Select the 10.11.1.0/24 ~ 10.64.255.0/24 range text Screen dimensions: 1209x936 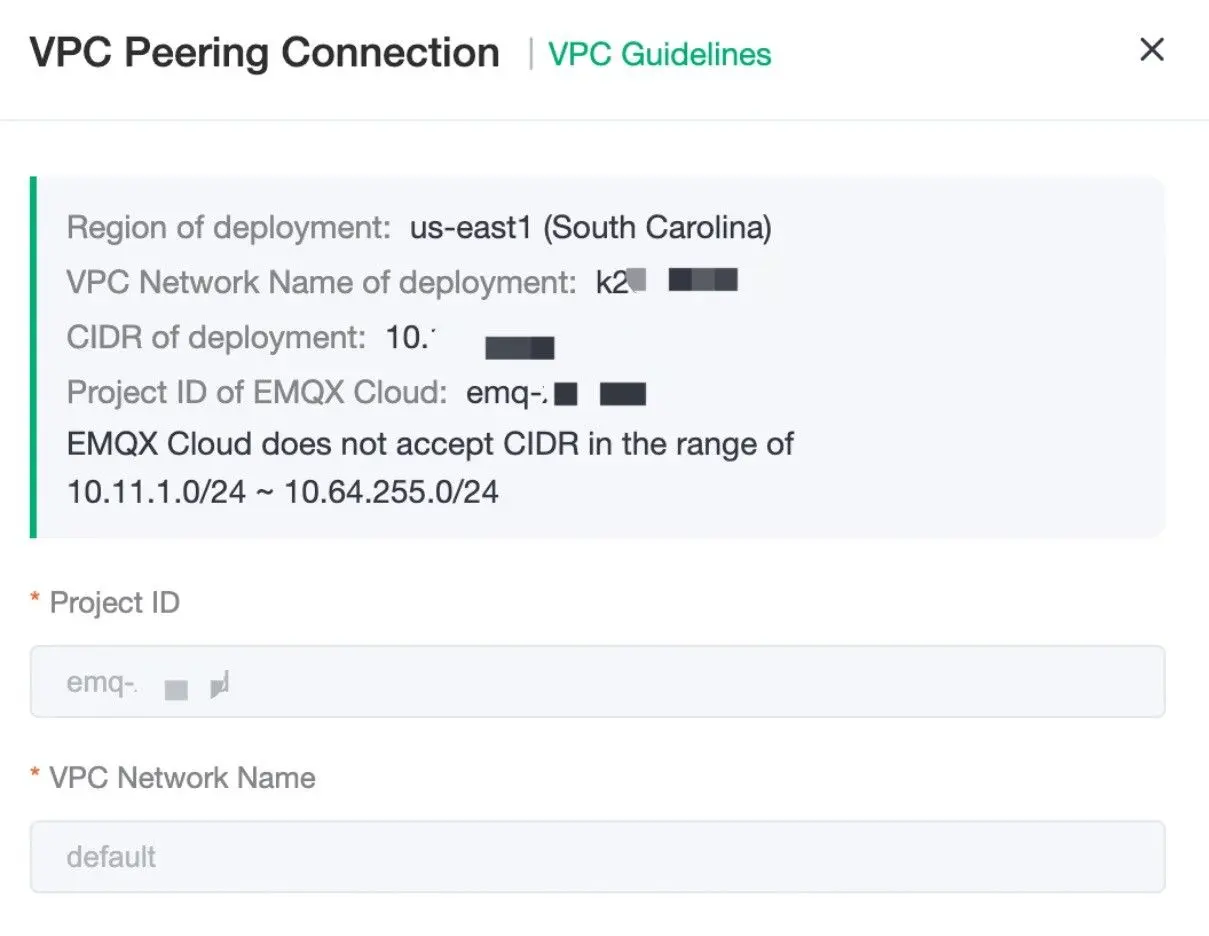(282, 492)
